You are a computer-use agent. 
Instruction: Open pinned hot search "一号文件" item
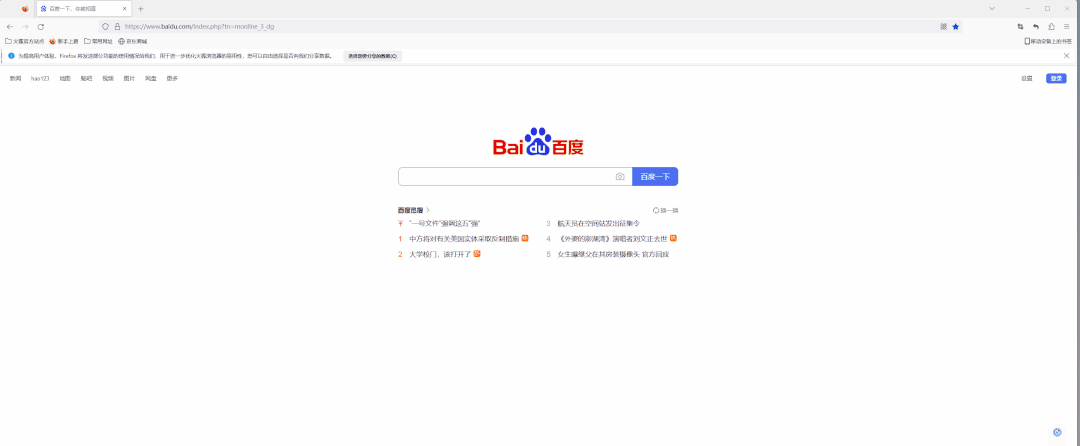(444, 224)
